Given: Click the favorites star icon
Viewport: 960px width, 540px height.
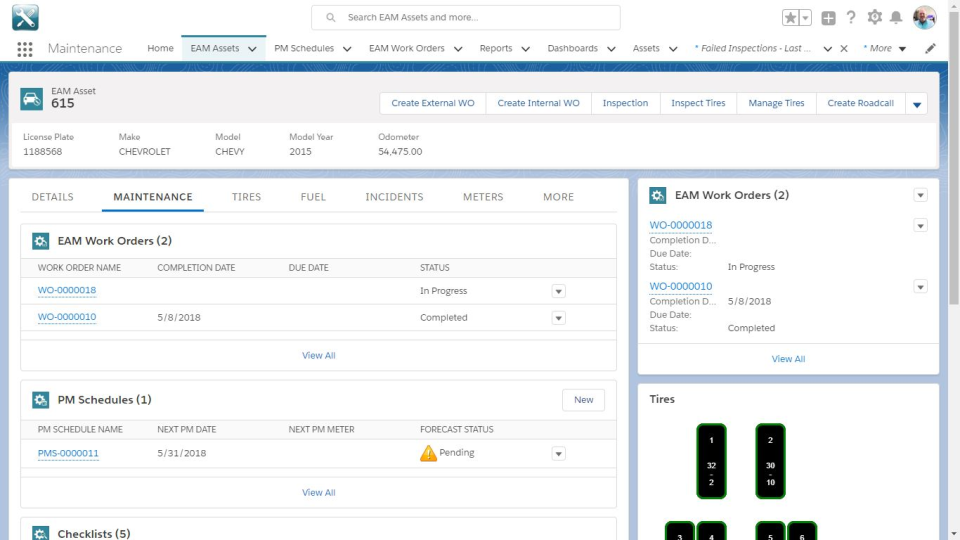Looking at the screenshot, I should coord(790,18).
